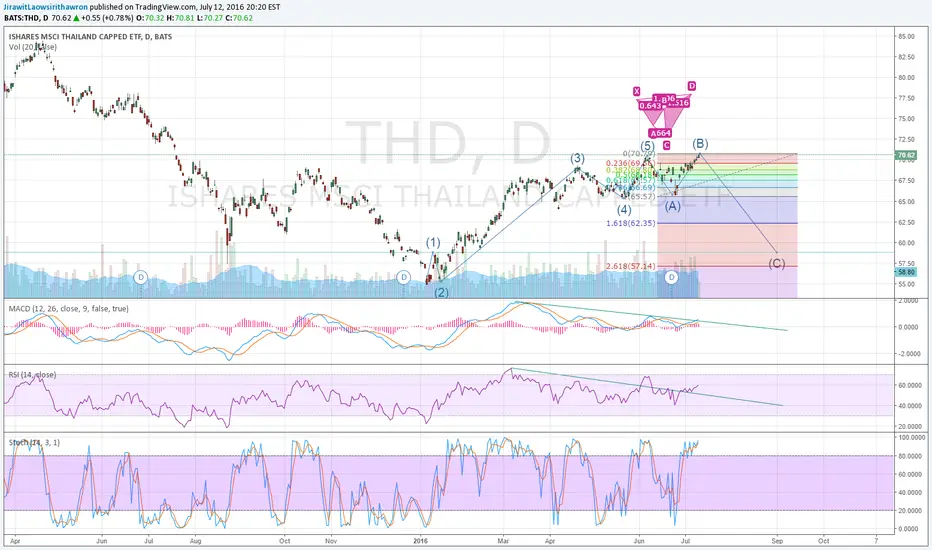The height and width of the screenshot is (550, 932).
Task: Click the 58.80 price axis tag
Action: point(906,272)
